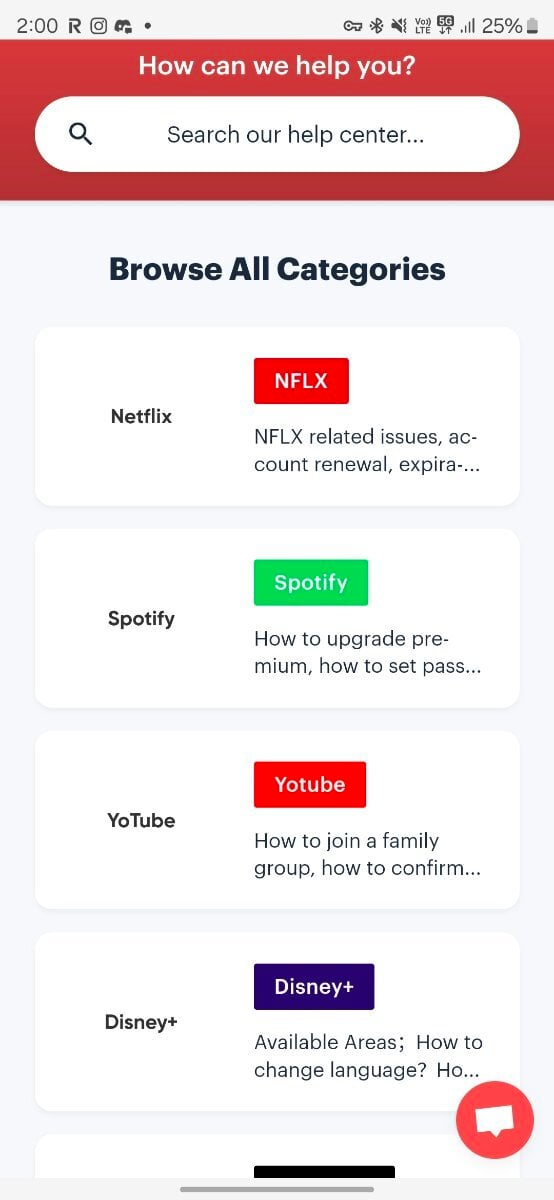This screenshot has width=554, height=1200.
Task: Tap the VPN key status icon
Action: pyautogui.click(x=352, y=26)
